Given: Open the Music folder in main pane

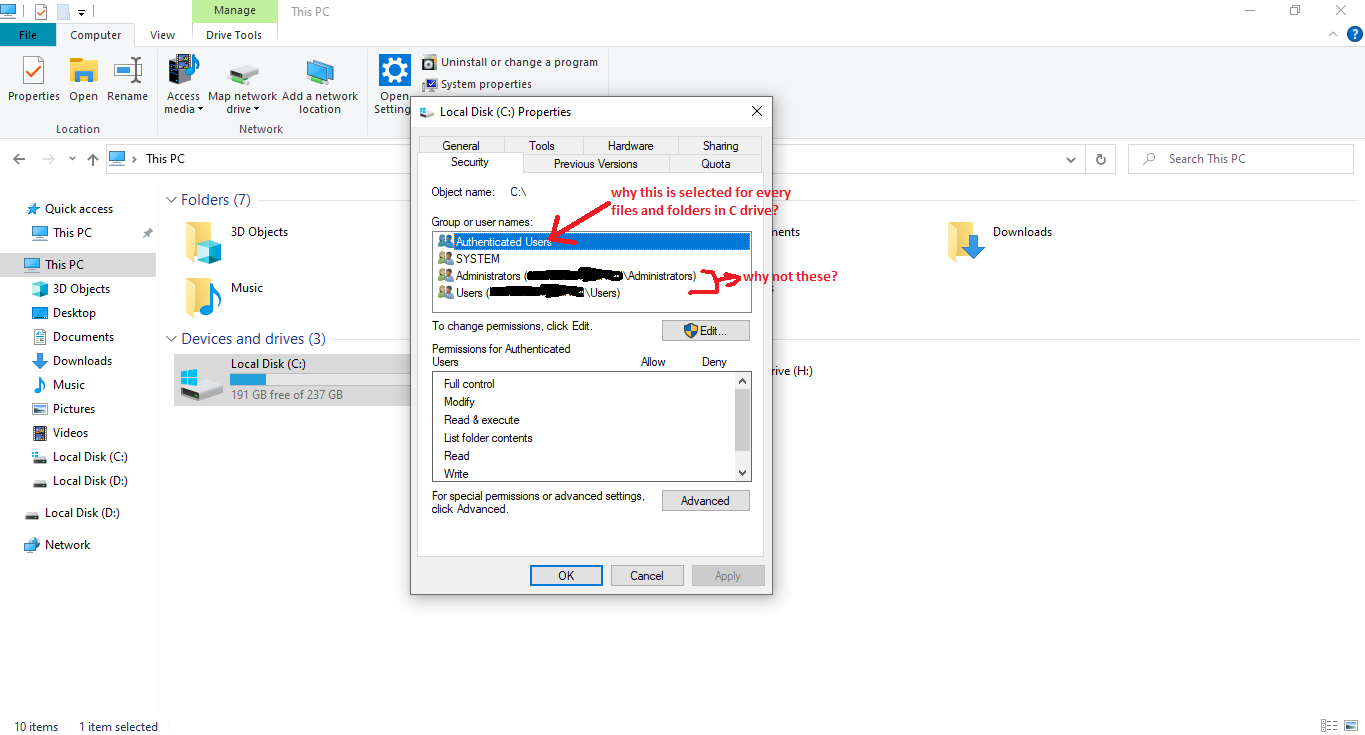Looking at the screenshot, I should 204,297.
